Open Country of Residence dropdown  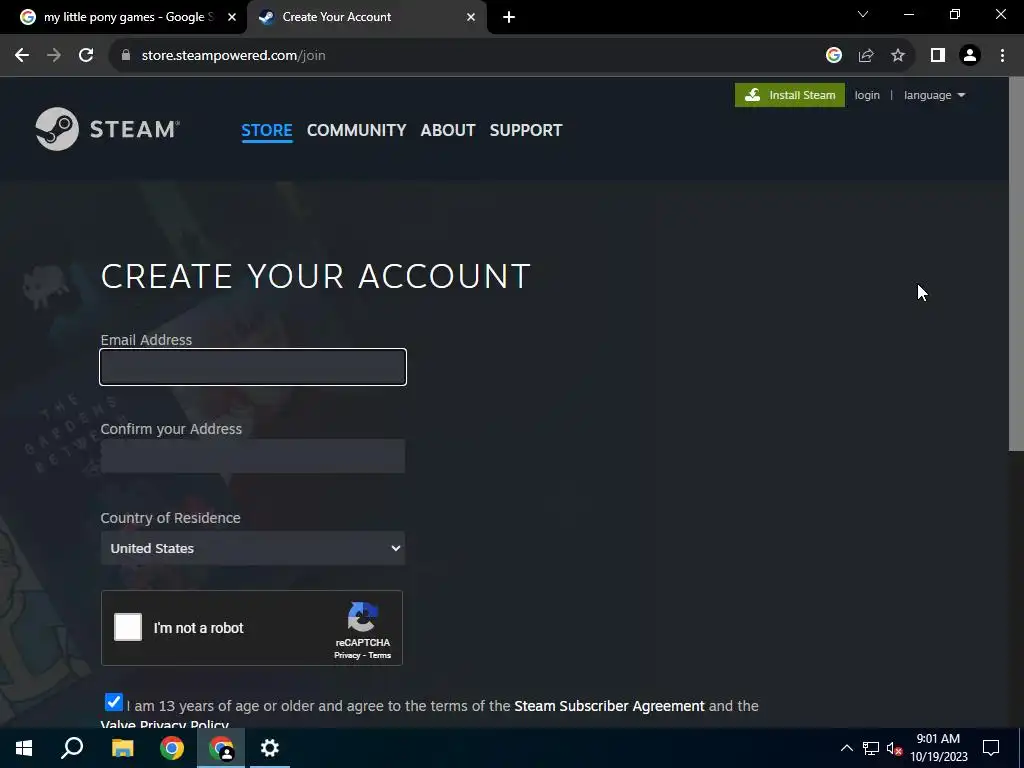tap(253, 548)
